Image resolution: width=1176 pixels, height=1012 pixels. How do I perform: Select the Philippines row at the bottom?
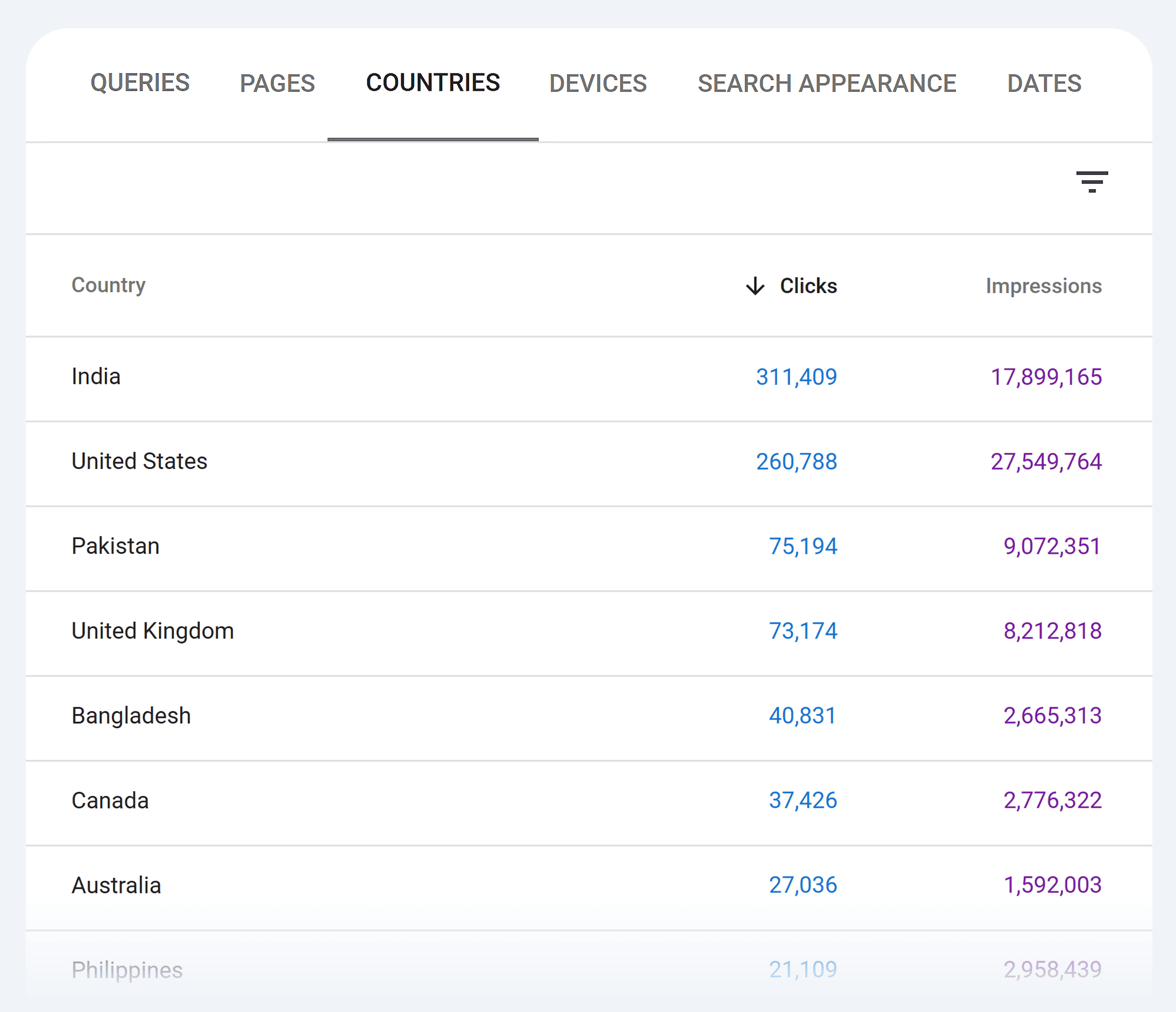pos(127,970)
